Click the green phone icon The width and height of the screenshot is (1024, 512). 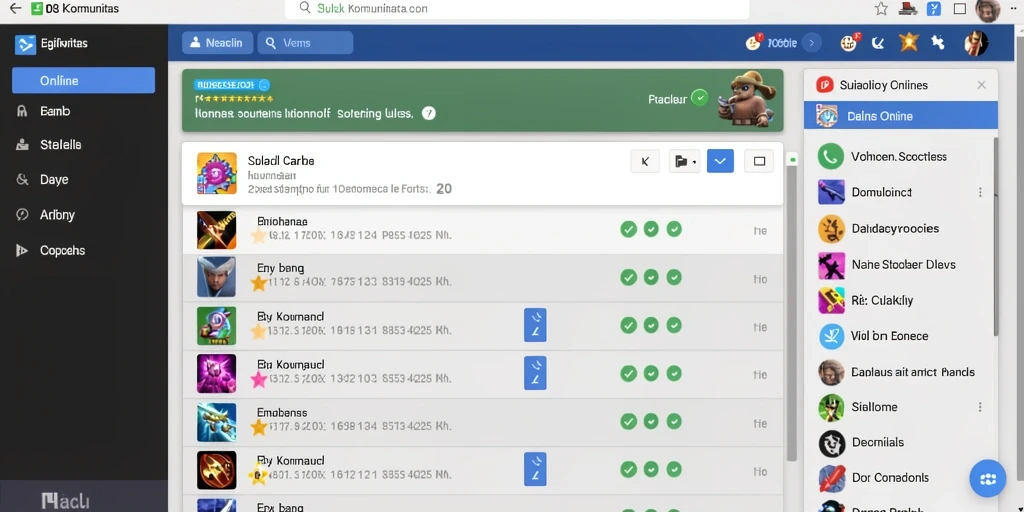tap(831, 157)
